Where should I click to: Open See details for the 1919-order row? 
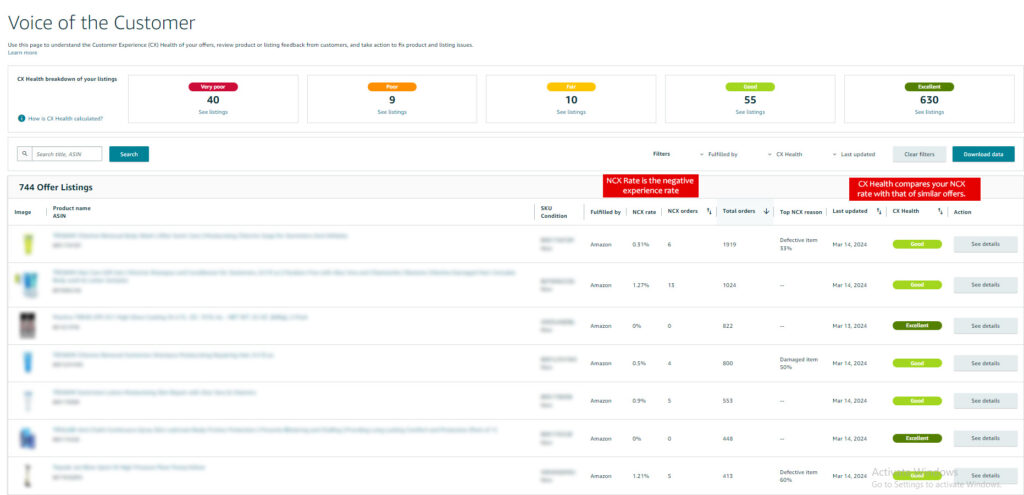tap(985, 244)
